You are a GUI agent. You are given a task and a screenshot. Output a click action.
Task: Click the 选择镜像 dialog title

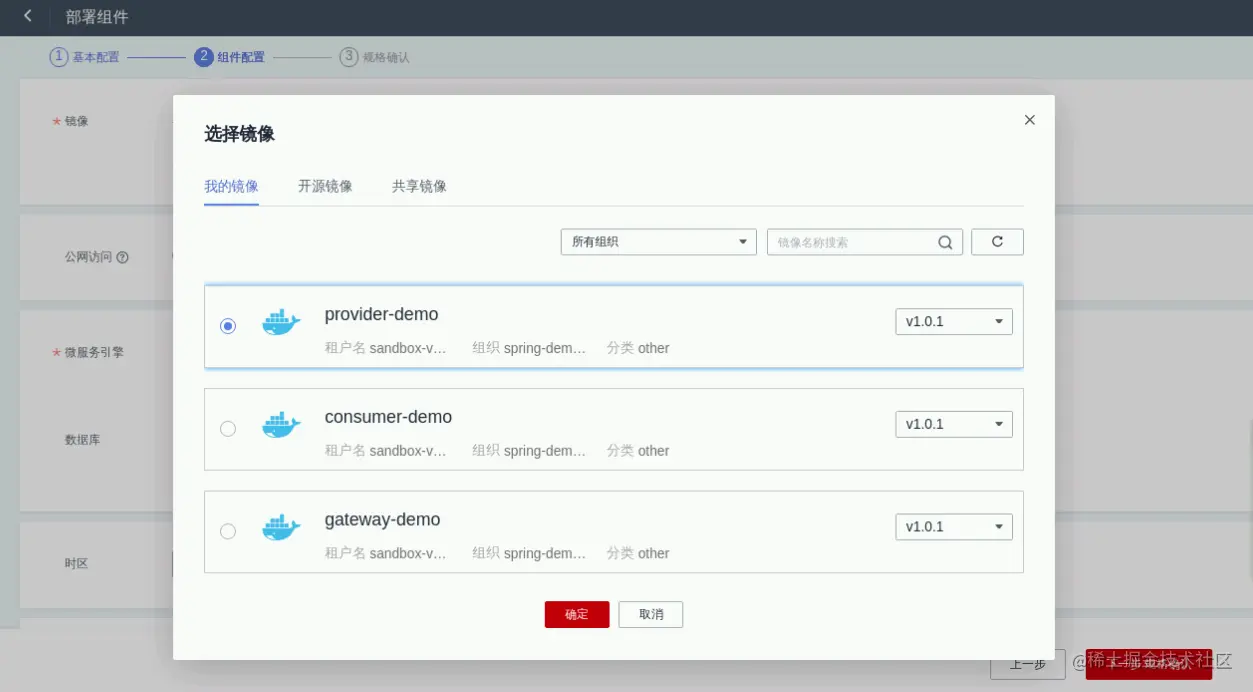[x=239, y=134]
